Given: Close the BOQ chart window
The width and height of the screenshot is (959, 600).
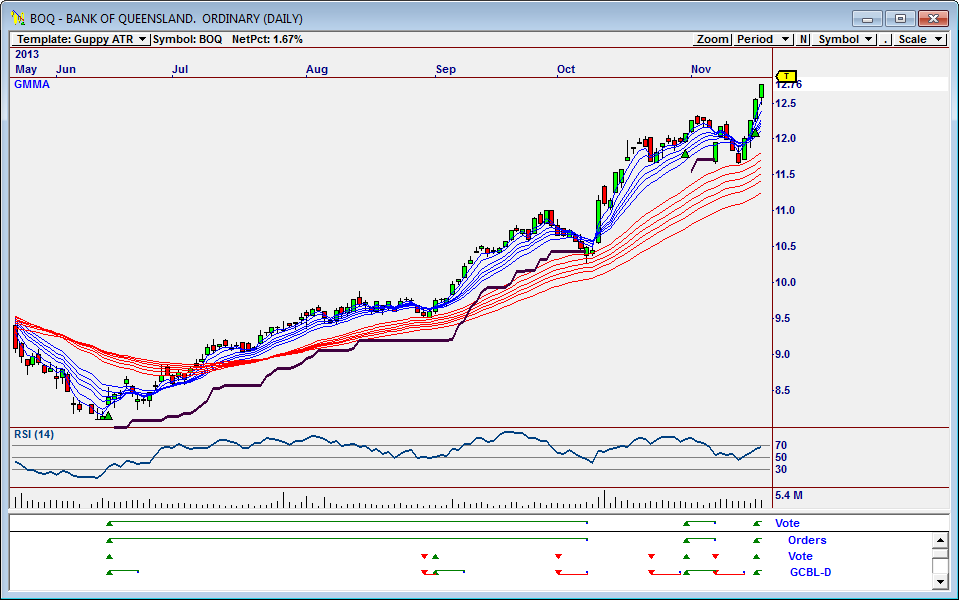Looking at the screenshot, I should pyautogui.click(x=933, y=19).
